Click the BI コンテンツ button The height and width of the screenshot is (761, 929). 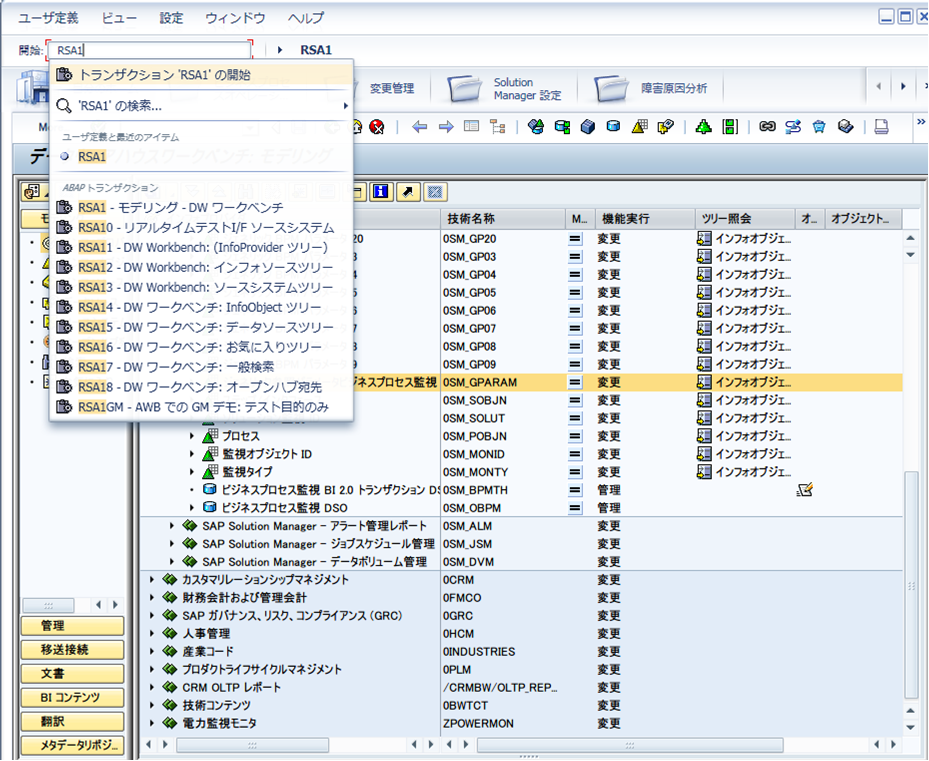coord(72,698)
